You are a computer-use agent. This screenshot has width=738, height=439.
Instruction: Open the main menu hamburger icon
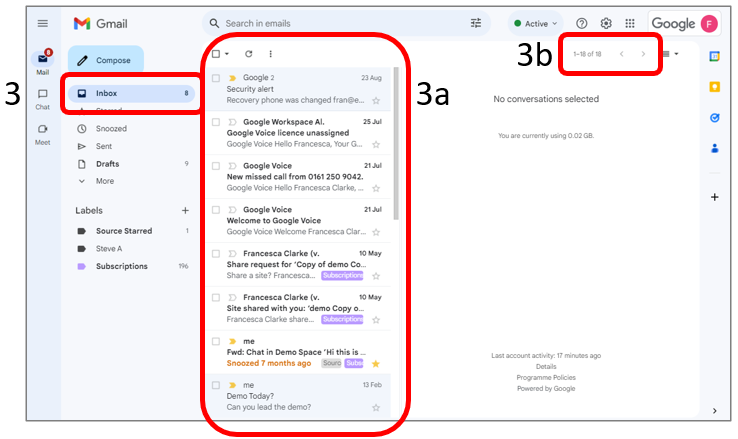[42, 24]
